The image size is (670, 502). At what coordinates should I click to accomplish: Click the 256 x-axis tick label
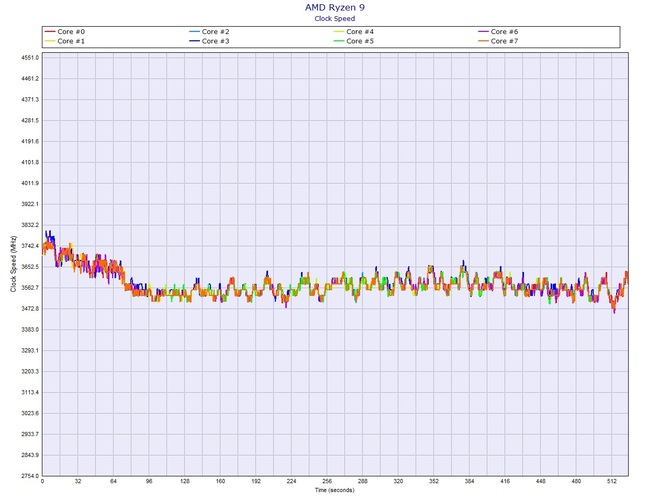[327, 481]
